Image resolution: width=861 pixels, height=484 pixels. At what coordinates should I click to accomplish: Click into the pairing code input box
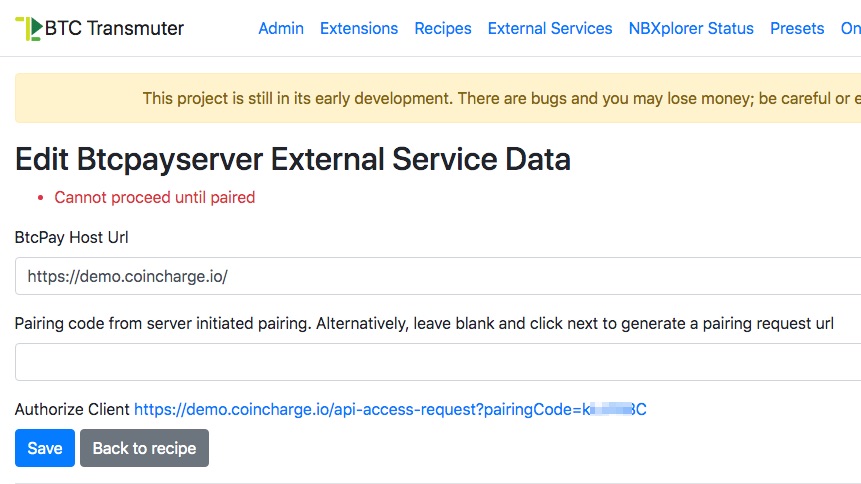click(438, 362)
